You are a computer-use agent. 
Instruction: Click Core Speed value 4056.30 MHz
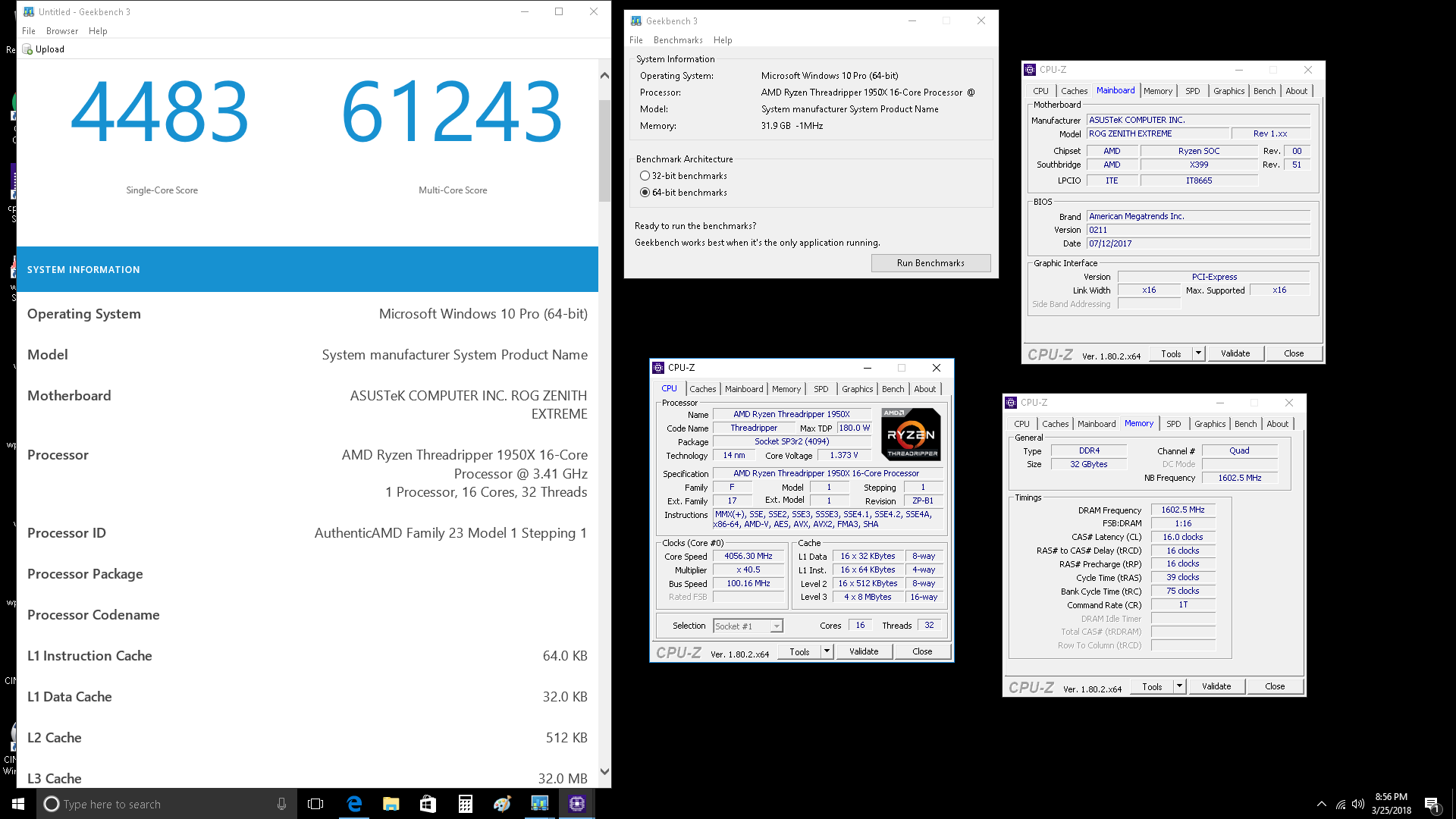(748, 556)
